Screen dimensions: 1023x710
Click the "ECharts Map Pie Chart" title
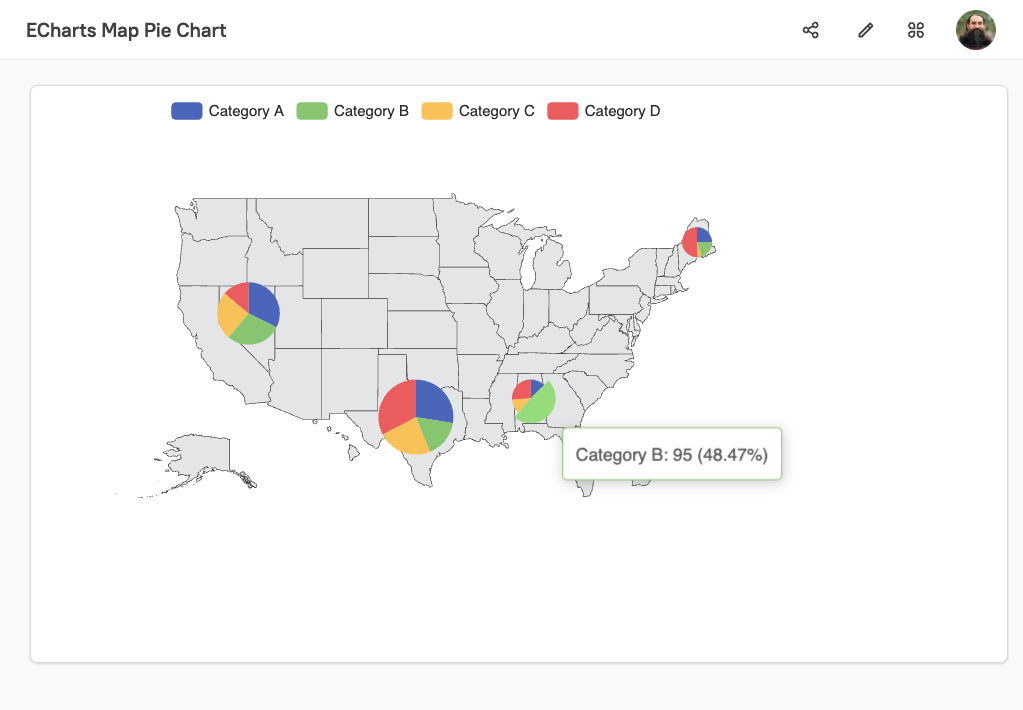click(126, 30)
